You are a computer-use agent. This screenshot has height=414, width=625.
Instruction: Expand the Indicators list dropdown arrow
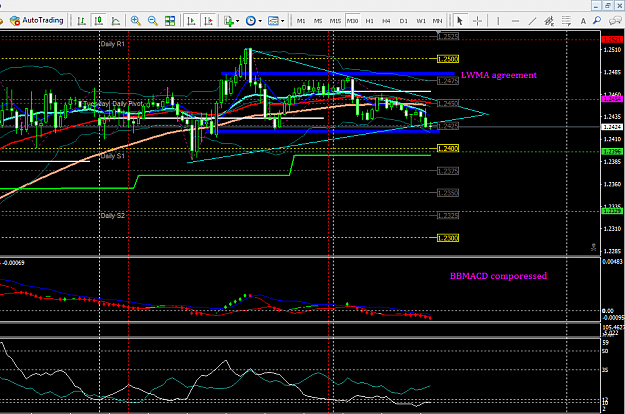[x=238, y=21]
